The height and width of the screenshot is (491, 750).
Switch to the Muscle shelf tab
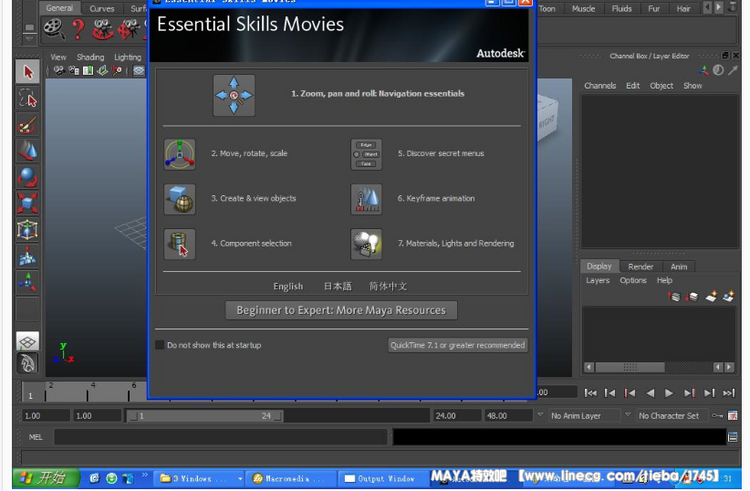tap(584, 9)
